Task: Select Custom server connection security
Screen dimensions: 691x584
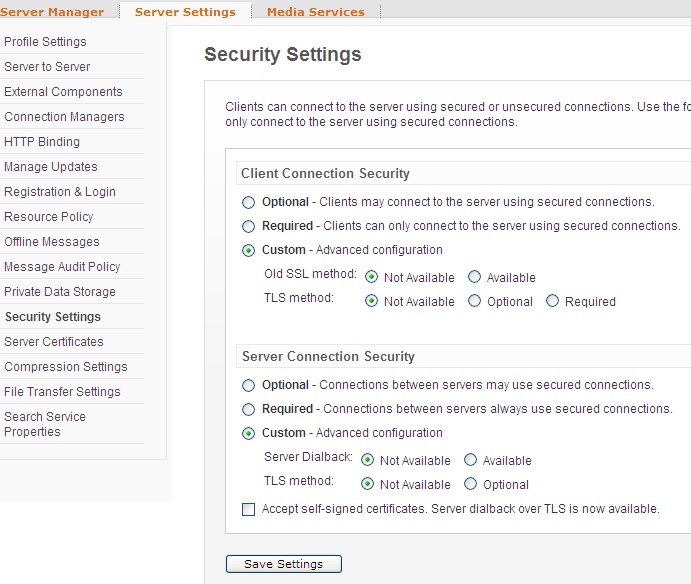Action: (x=249, y=433)
